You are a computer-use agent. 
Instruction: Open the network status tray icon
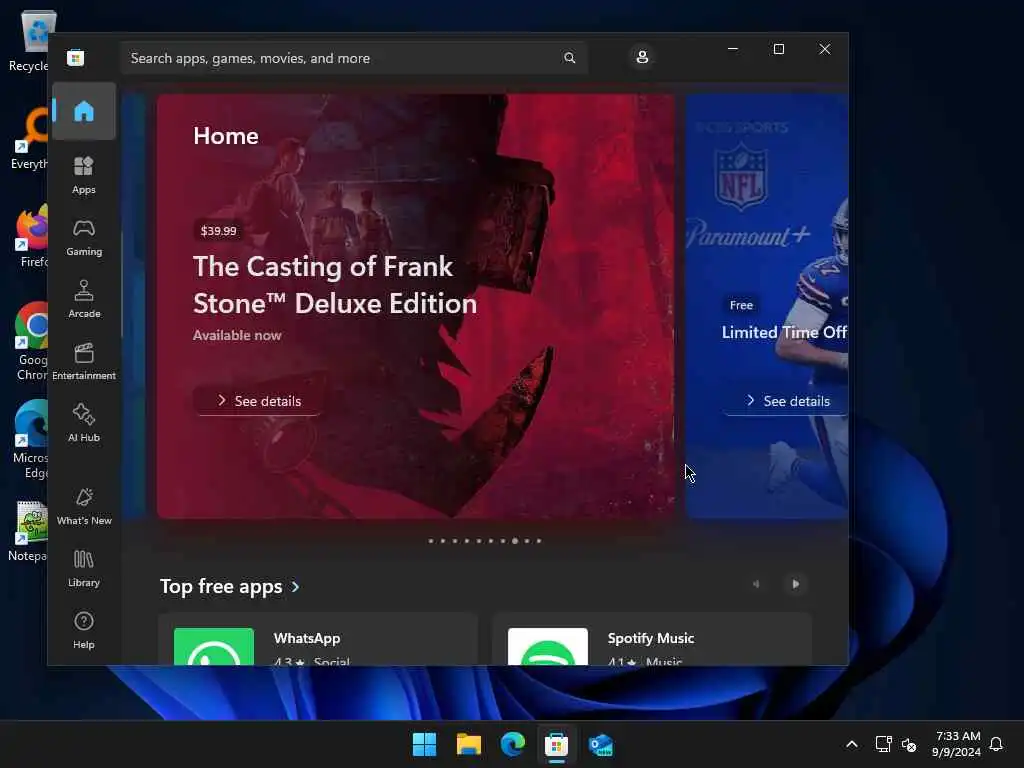(x=884, y=744)
